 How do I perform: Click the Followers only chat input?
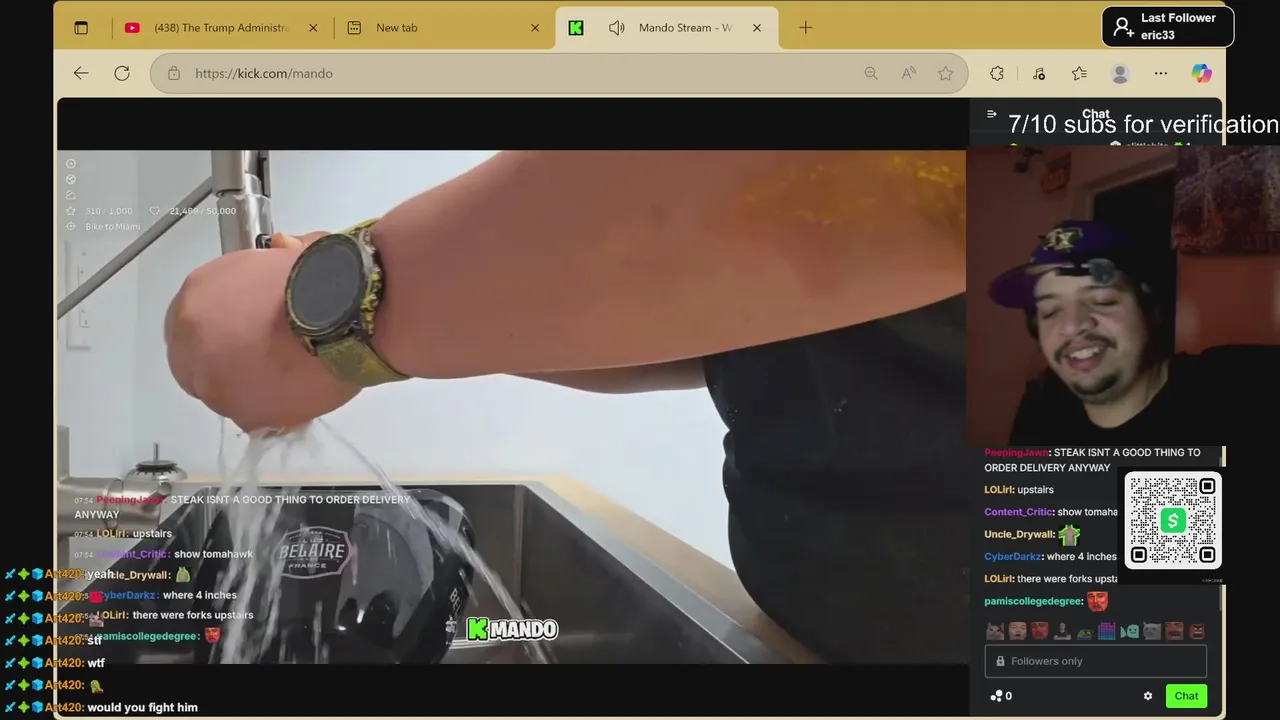[1096, 661]
